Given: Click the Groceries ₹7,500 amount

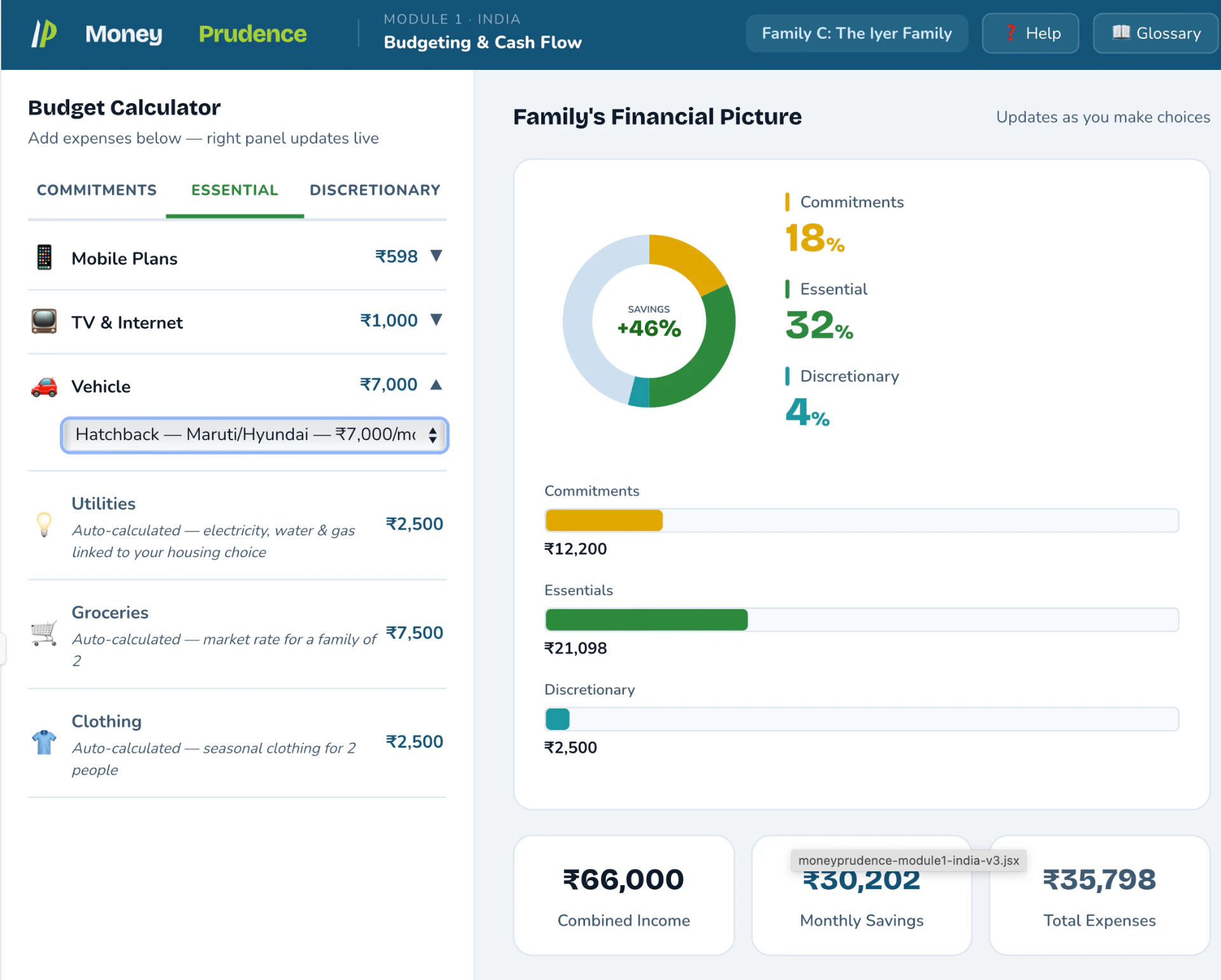Looking at the screenshot, I should 414,632.
